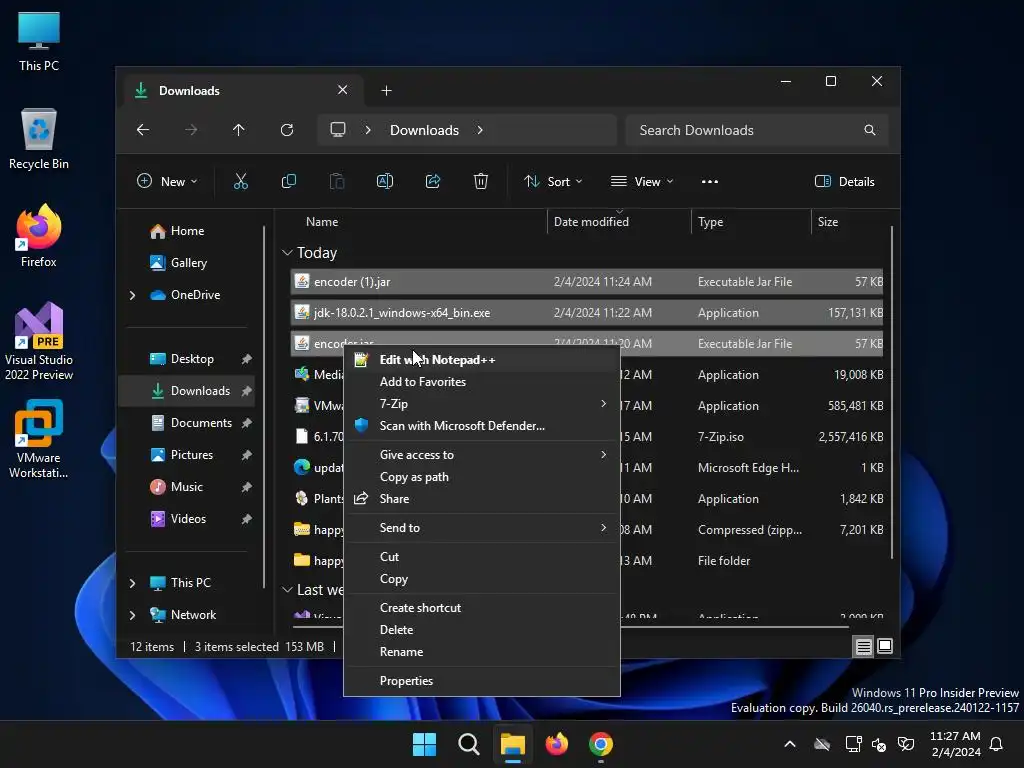Collapse the Today group
The height and width of the screenshot is (768, 1024).
click(x=287, y=253)
